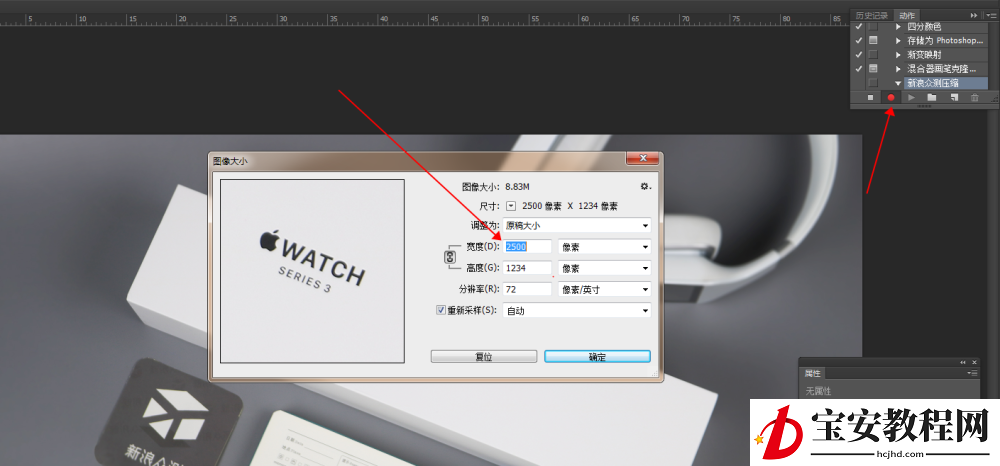Switch to the 动作 tab
Viewport: 1000px width, 466px height.
tap(906, 15)
